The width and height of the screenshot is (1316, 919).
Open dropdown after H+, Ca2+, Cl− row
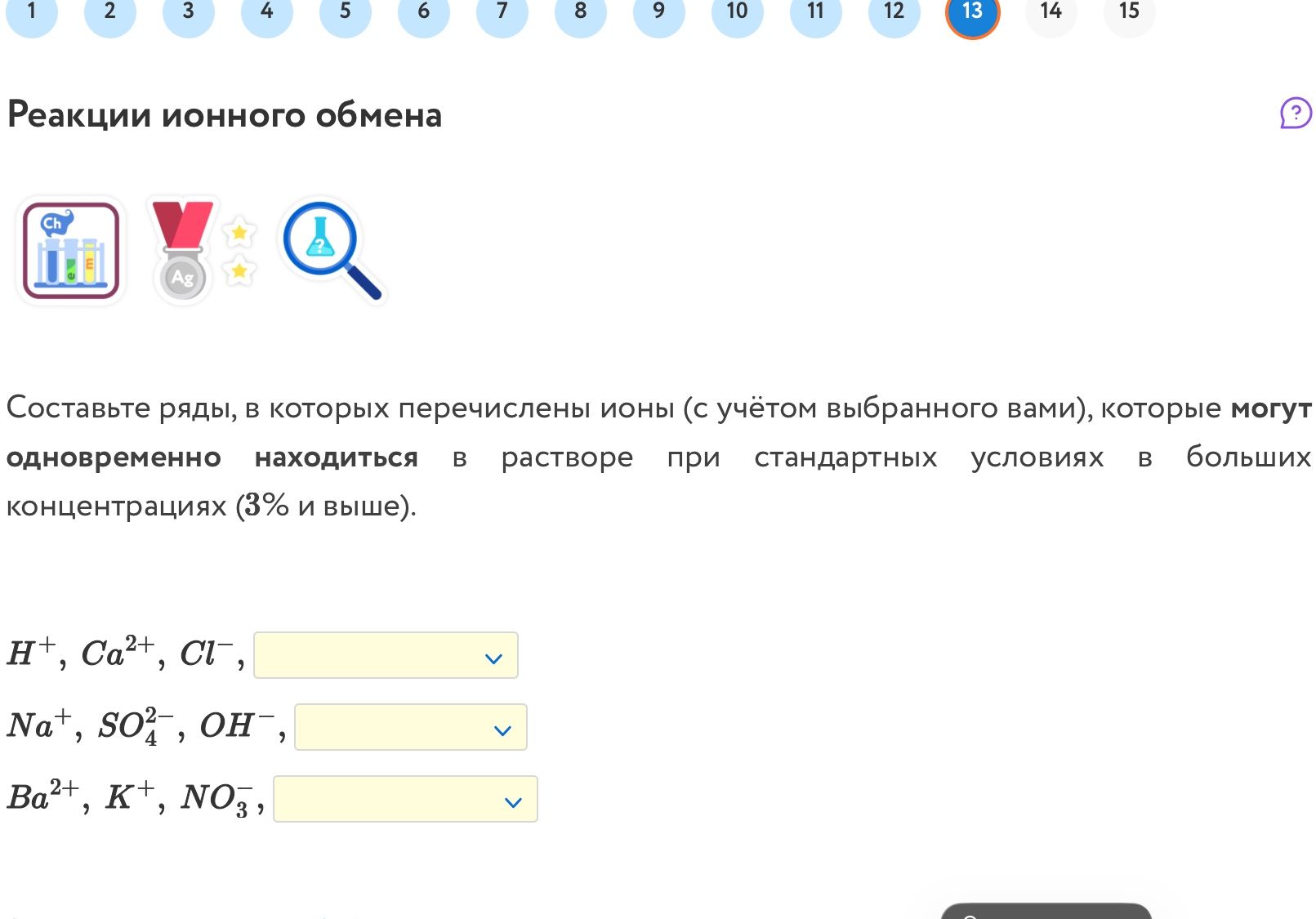tap(386, 655)
